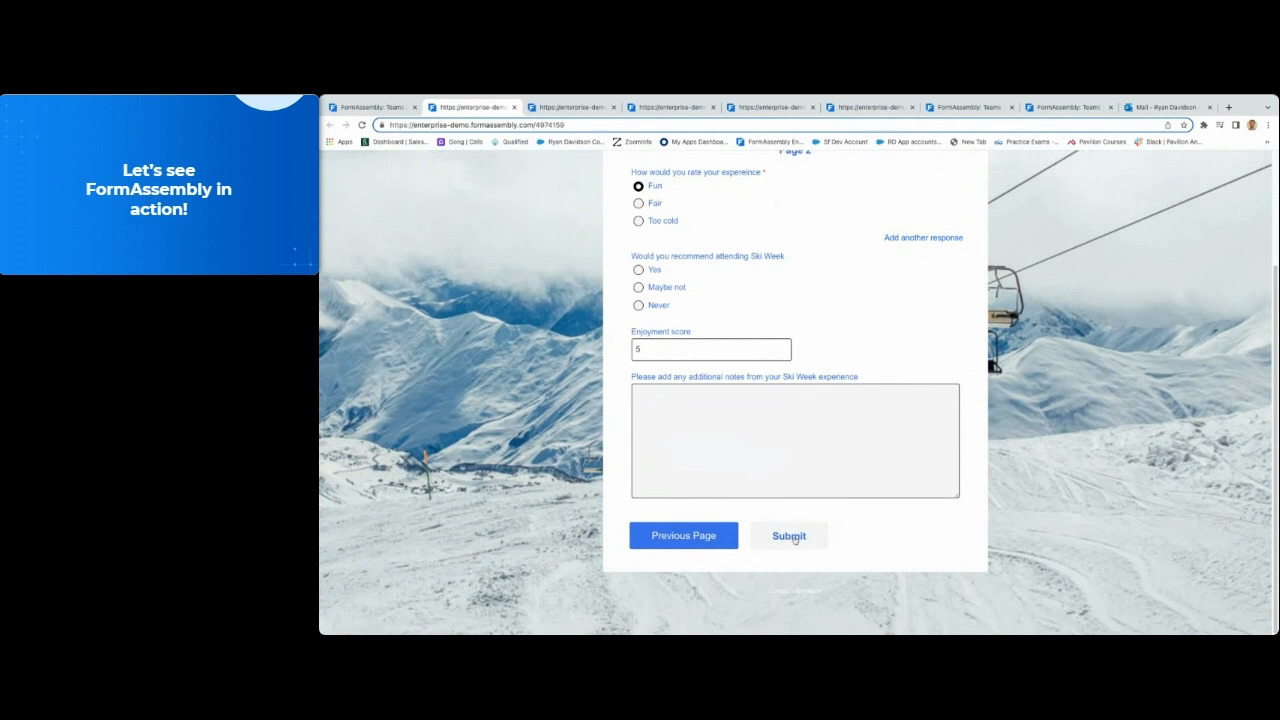This screenshot has height=720, width=1280.
Task: Close the currently active enterprise-demo tab
Action: pyautogui.click(x=514, y=107)
